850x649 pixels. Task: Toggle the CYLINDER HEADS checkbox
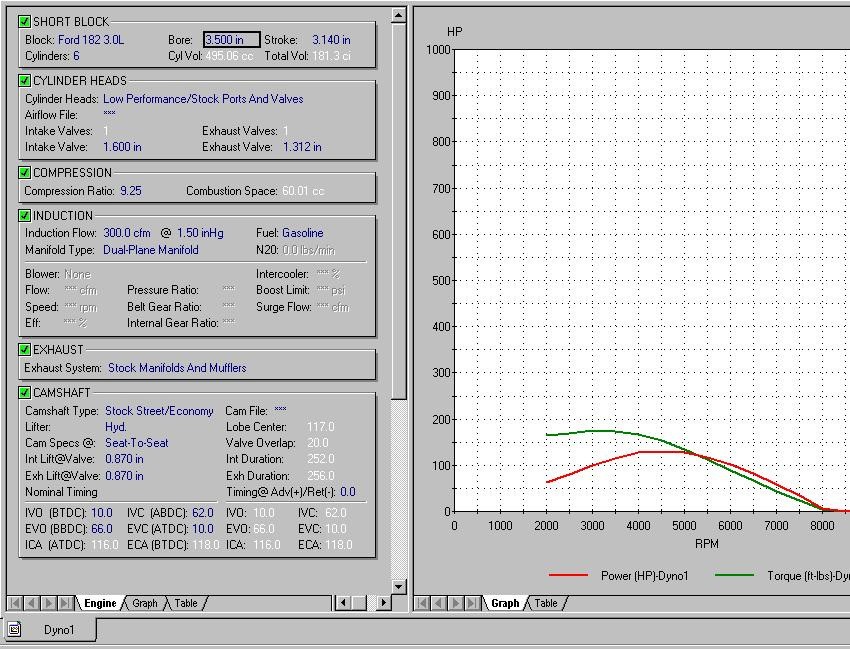coord(24,80)
